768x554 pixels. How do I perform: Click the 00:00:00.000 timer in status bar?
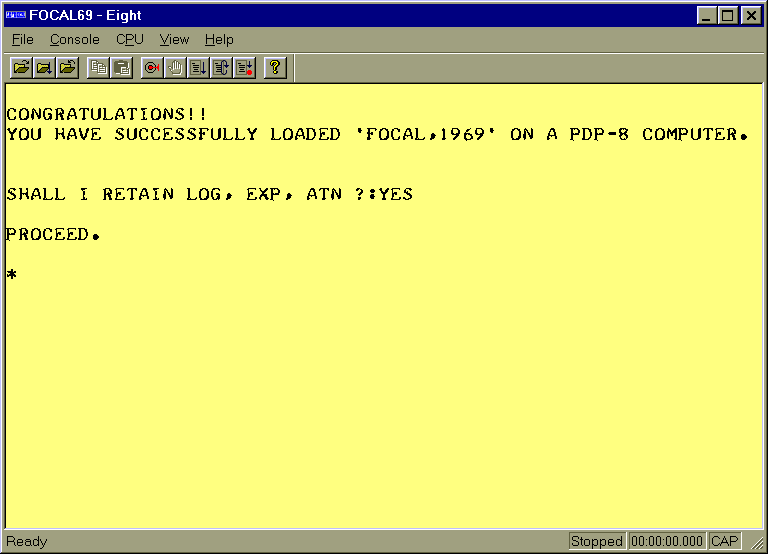667,541
